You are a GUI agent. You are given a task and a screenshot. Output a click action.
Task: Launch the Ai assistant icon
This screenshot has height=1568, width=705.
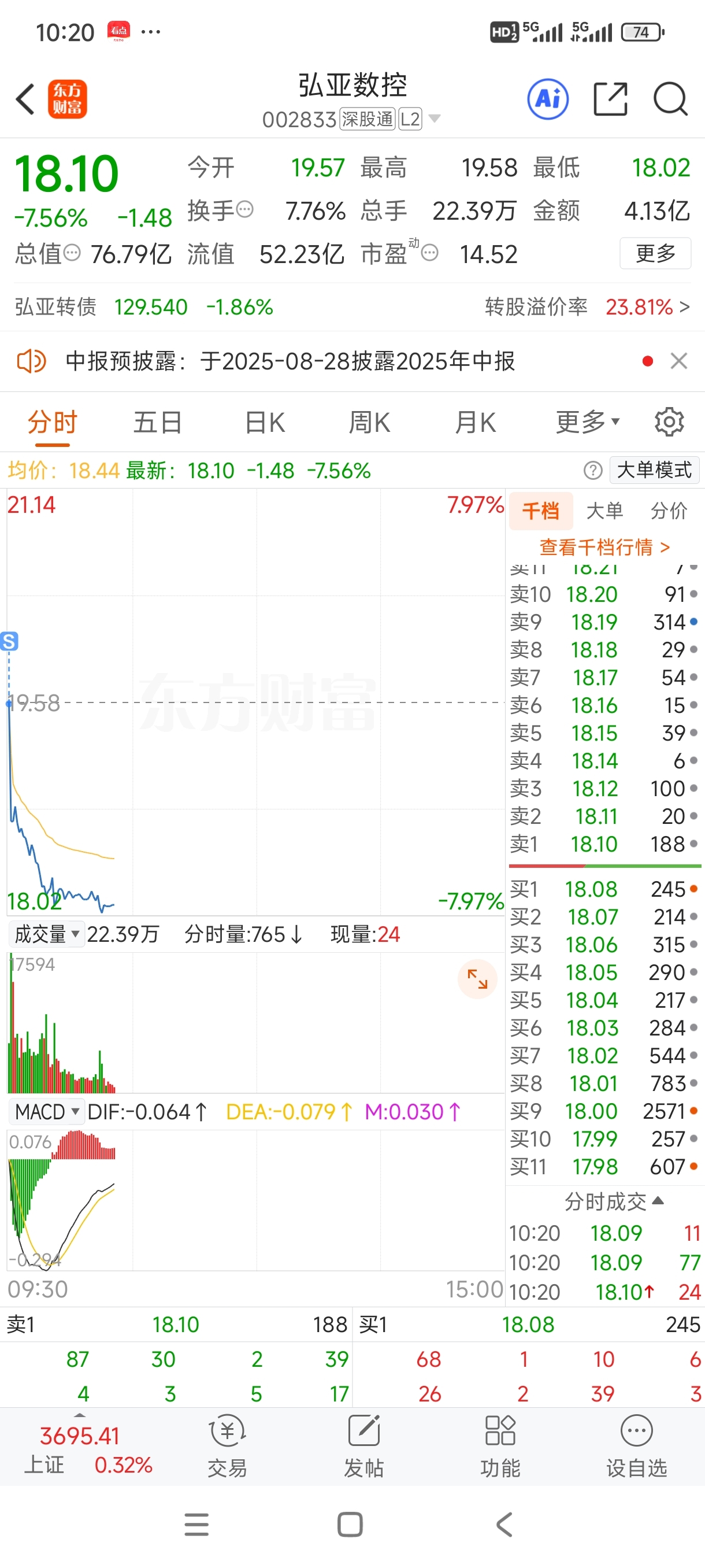(548, 99)
